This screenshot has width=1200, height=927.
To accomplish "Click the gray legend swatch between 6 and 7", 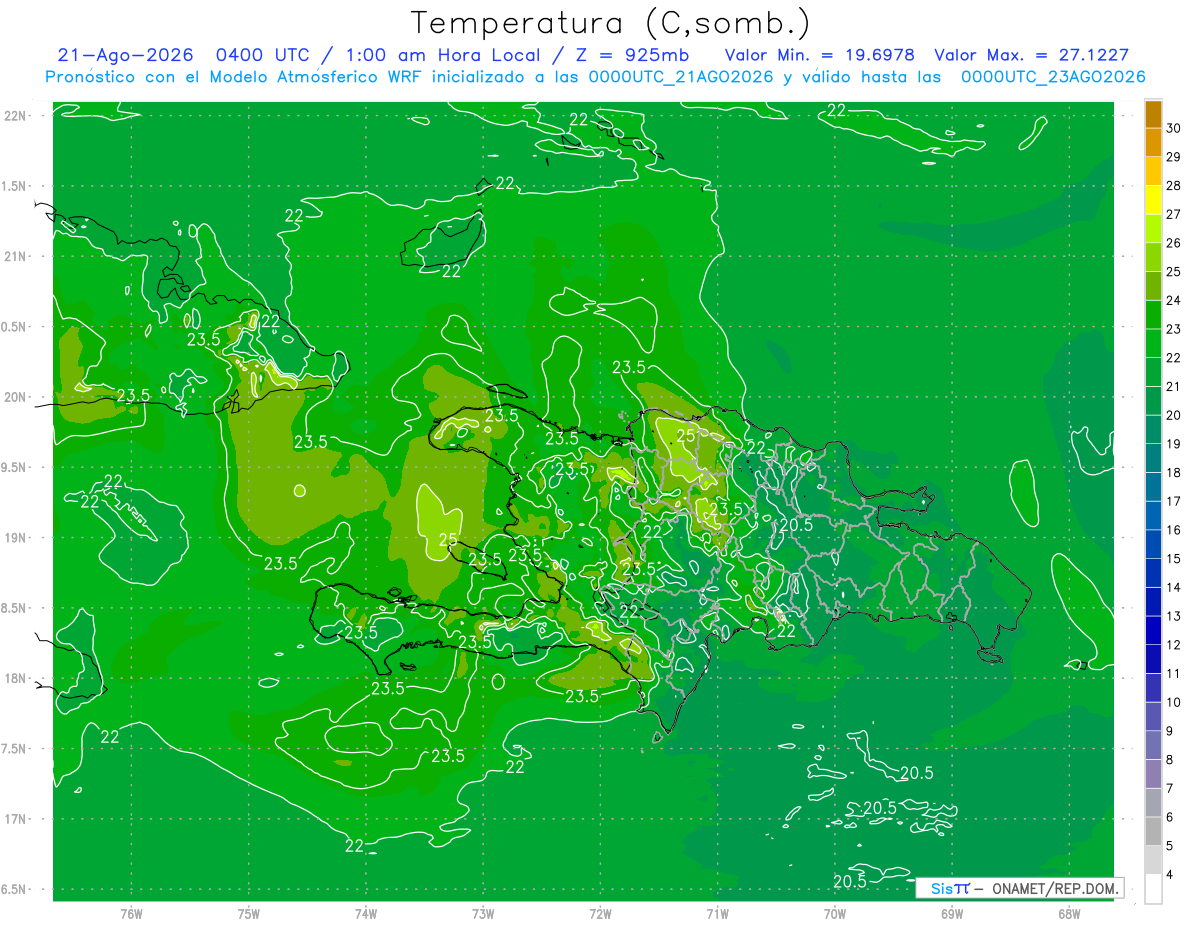I will (x=1153, y=802).
